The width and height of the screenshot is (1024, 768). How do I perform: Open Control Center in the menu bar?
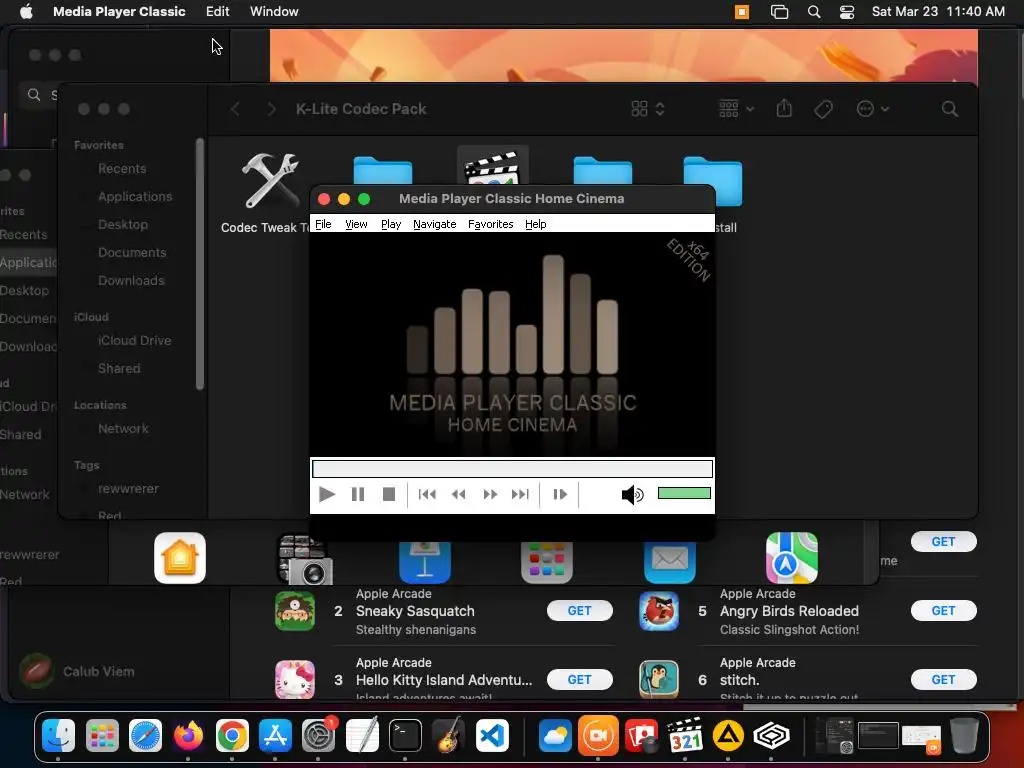(846, 12)
